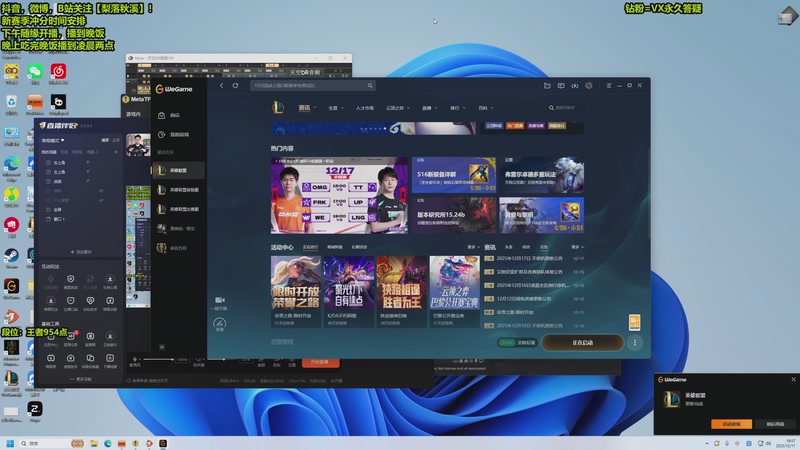Screen dimensions: 800x450
Task: Collapse WeGame sidebar via bottom icon
Action: [x=162, y=347]
